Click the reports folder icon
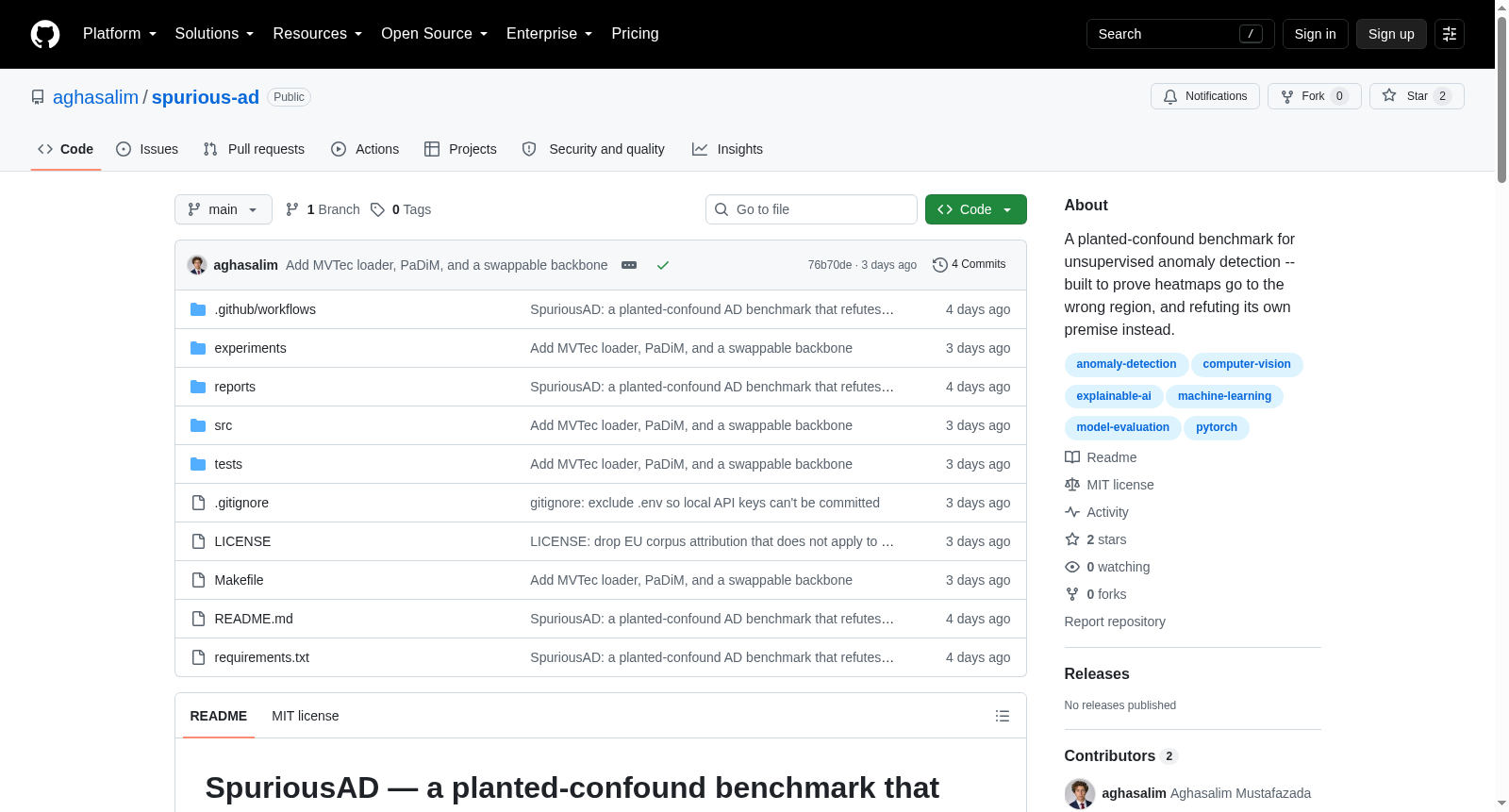Screen dimensions: 1509x812 [198, 387]
